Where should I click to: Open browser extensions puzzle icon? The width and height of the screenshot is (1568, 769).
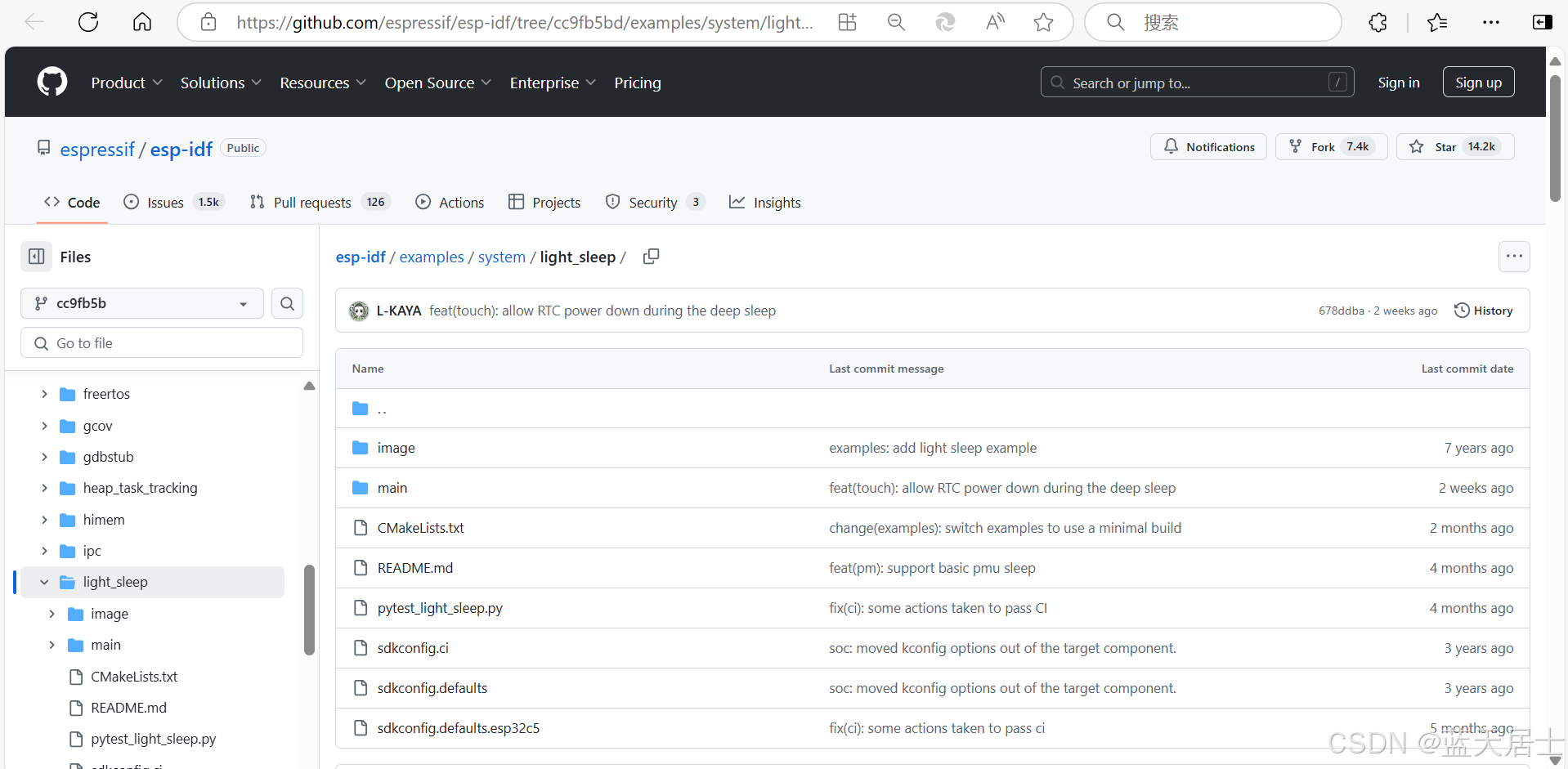(1378, 22)
